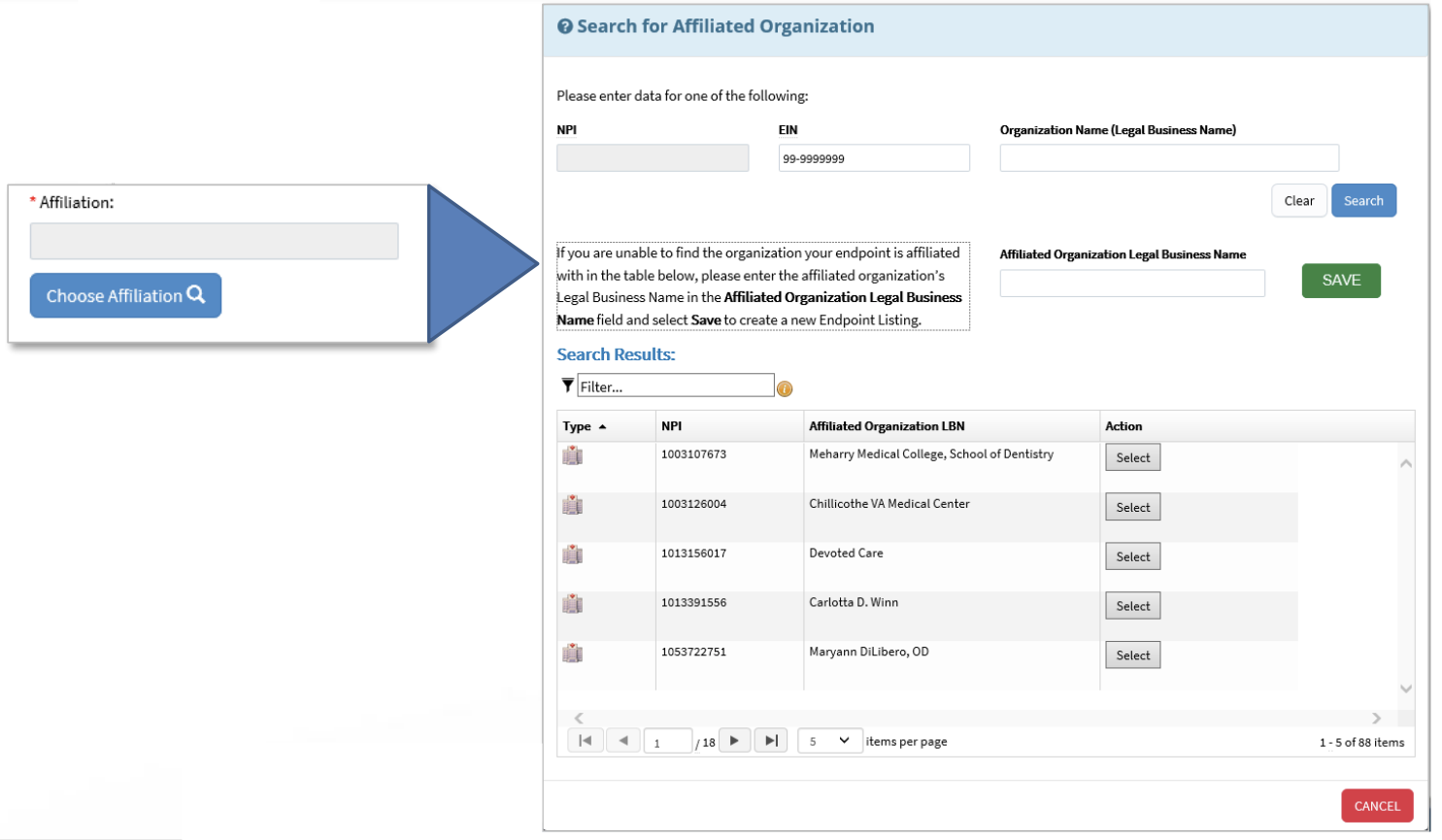Jump to the last results page
Image resolution: width=1442 pixels, height=840 pixels.
tap(771, 739)
